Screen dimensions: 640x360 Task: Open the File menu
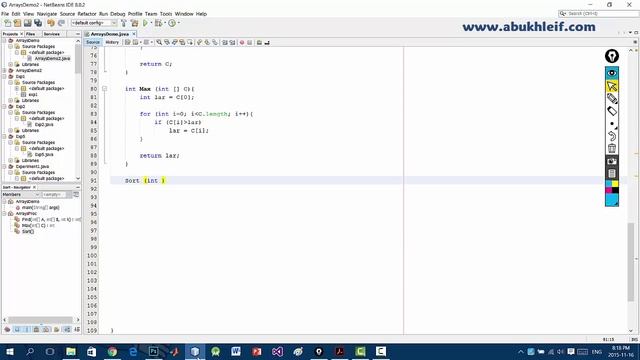click(x=5, y=14)
